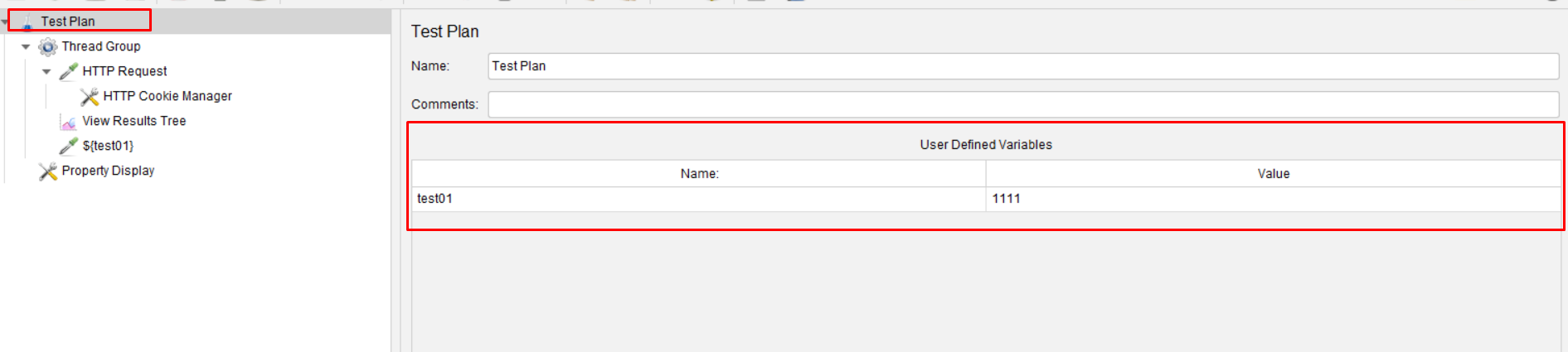The width and height of the screenshot is (1568, 352).
Task: Click the test01 variable name cell
Action: tap(699, 199)
